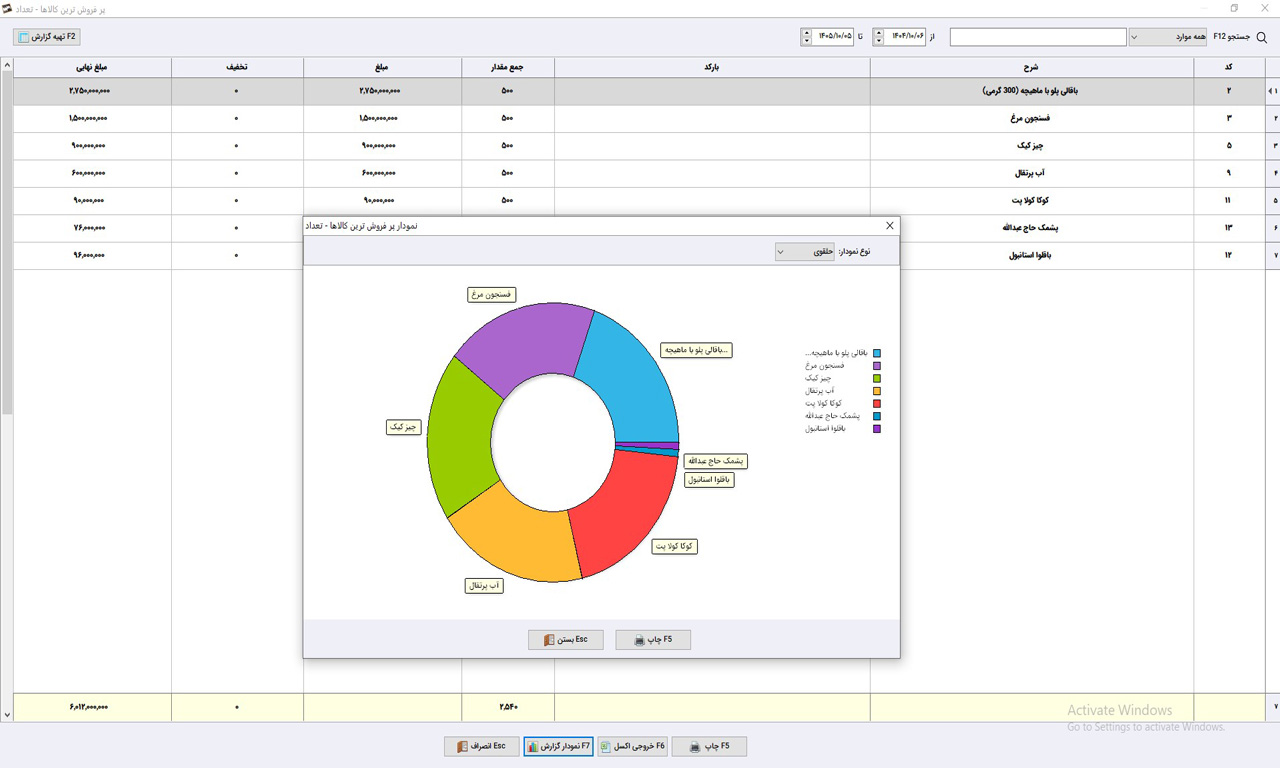Screen dimensions: 1280x768
Task: Click the F2 تهیه گزارش report button
Action: coord(47,37)
